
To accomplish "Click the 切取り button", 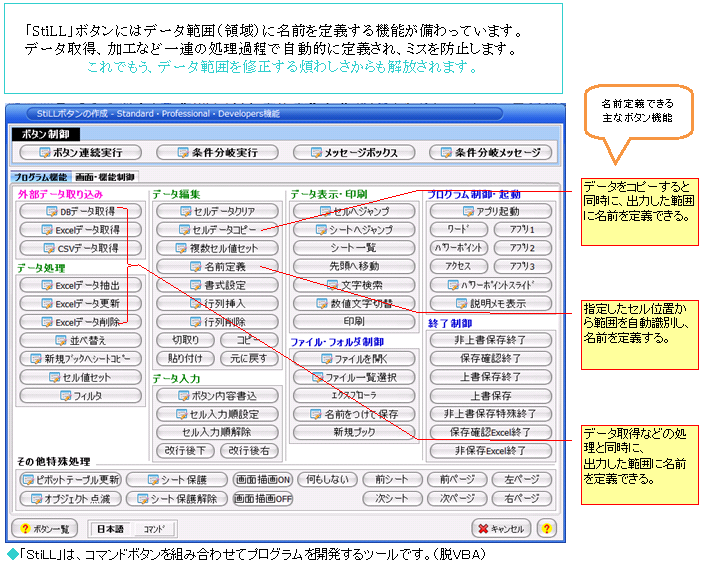I will pyautogui.click(x=185, y=340).
